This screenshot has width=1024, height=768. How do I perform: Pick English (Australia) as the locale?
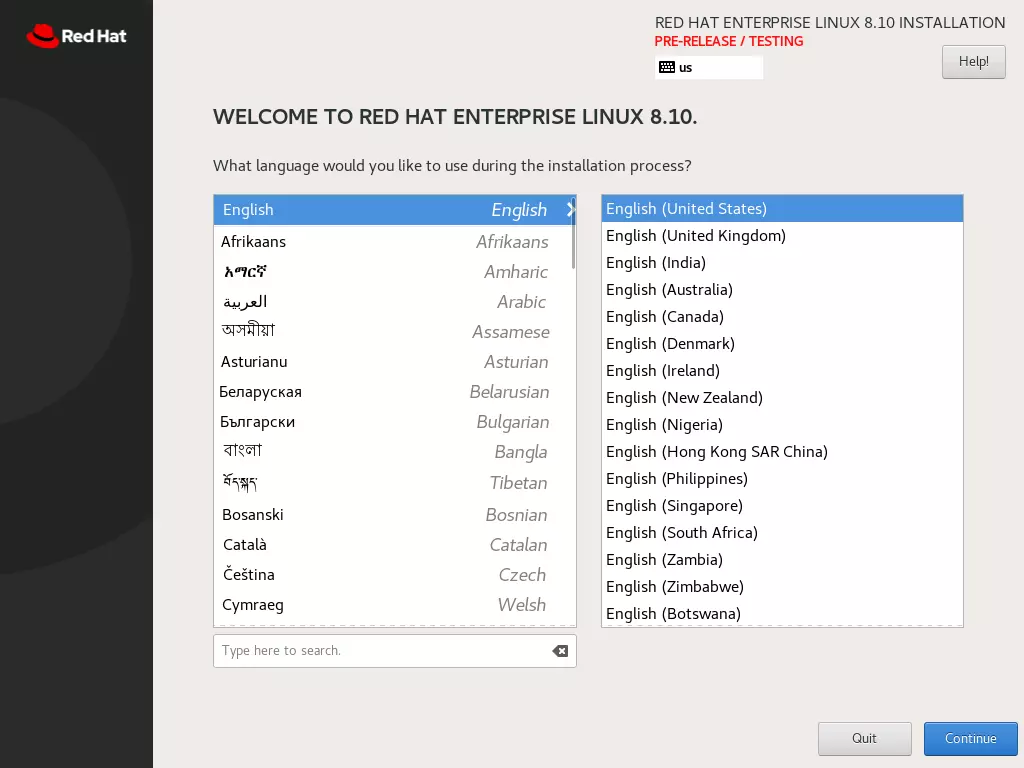click(x=669, y=289)
